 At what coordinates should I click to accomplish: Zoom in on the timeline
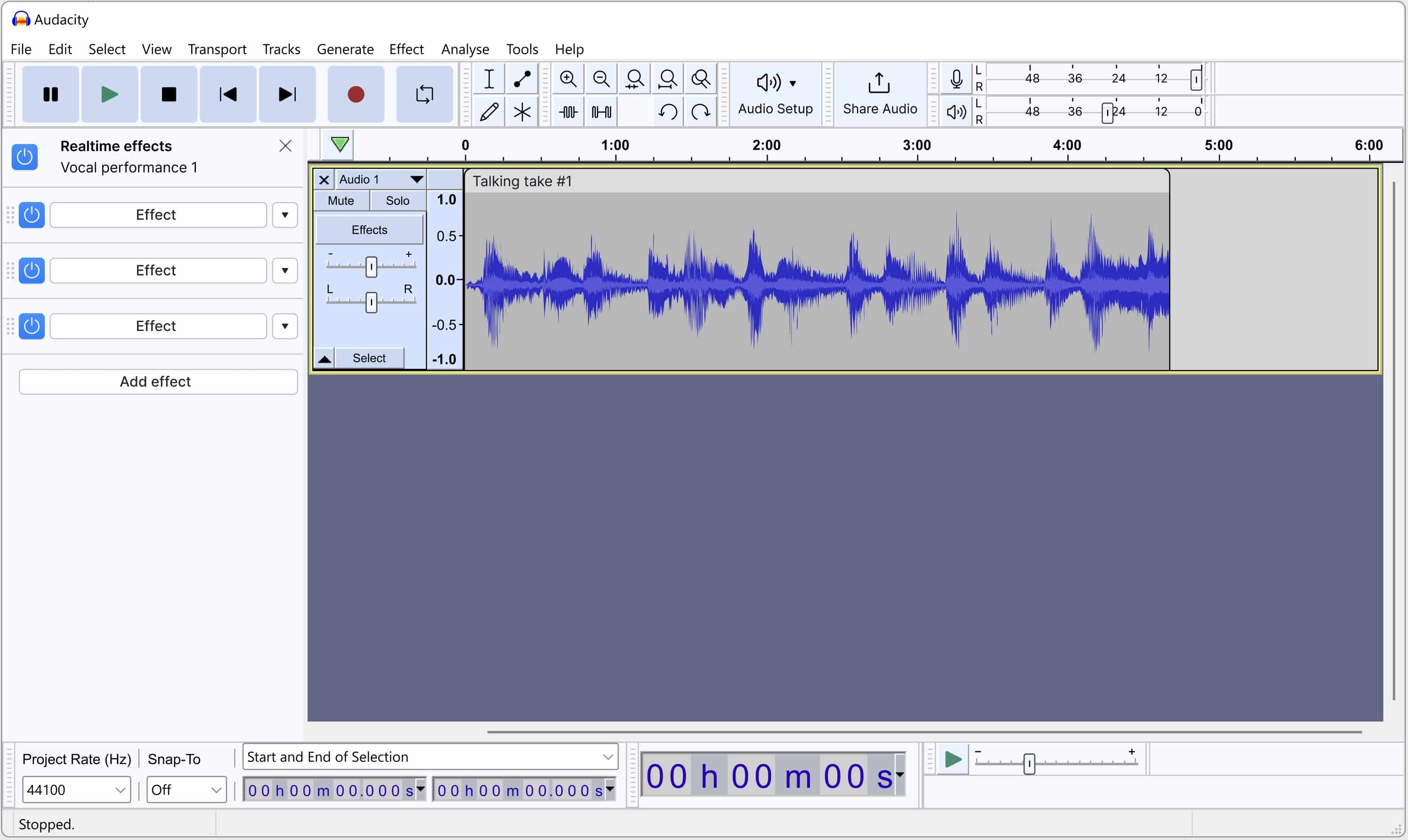[x=567, y=79]
